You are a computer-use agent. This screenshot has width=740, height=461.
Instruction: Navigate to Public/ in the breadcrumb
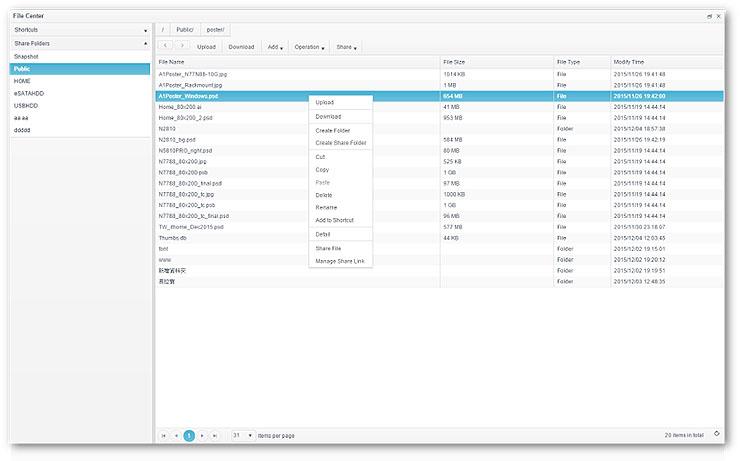[184, 30]
